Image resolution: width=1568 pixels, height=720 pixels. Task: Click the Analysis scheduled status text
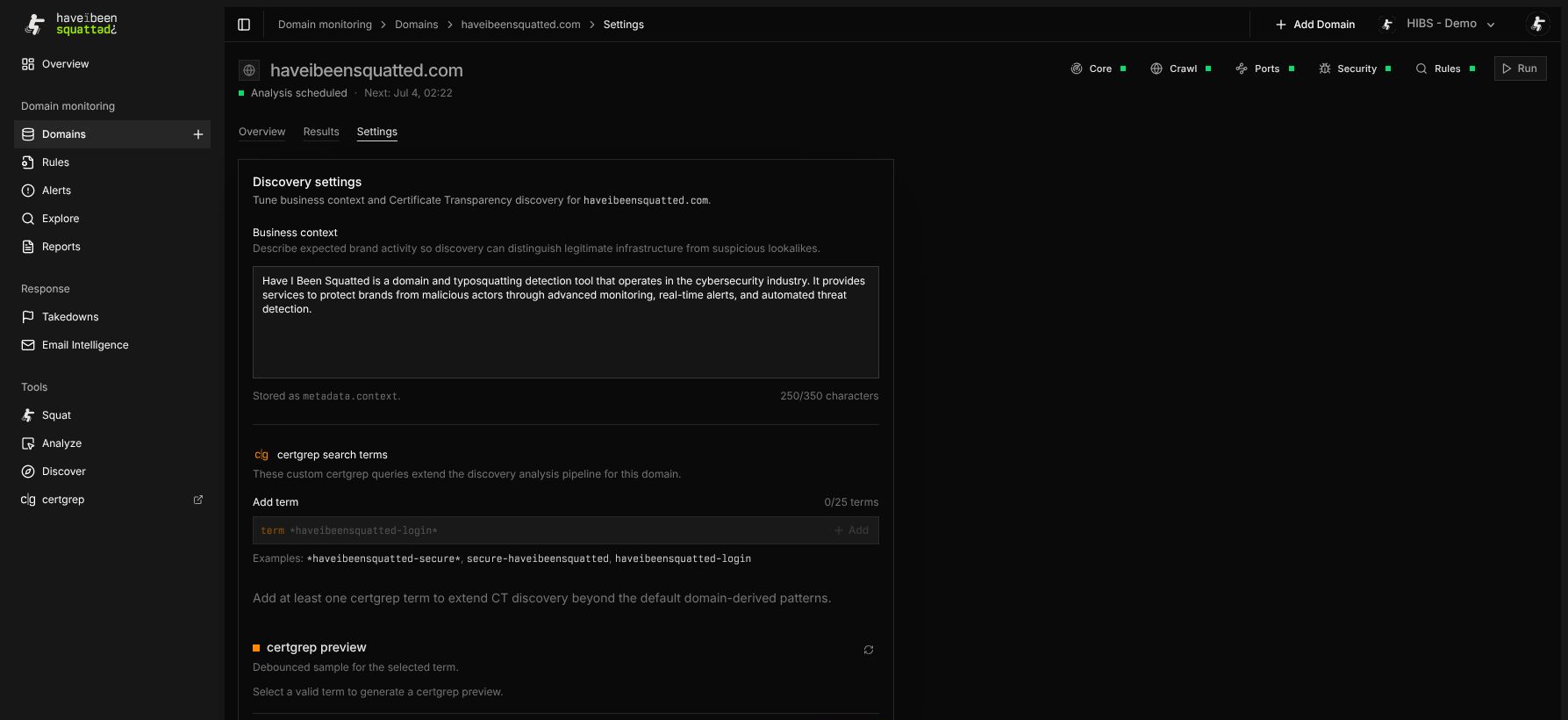click(x=299, y=93)
